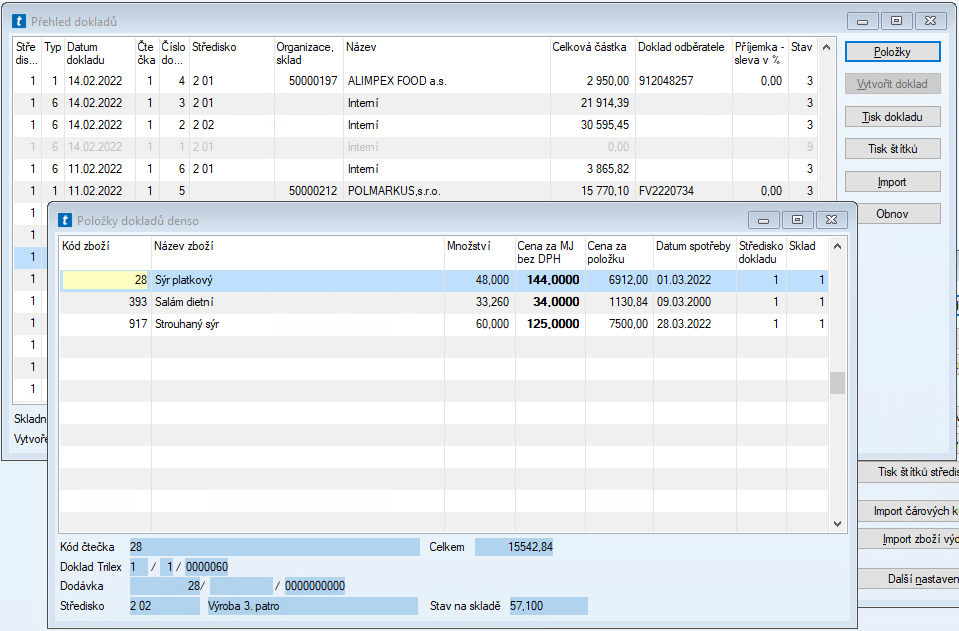The width and height of the screenshot is (959, 631).
Task: Click customer document number 912048257
Action: (666, 81)
